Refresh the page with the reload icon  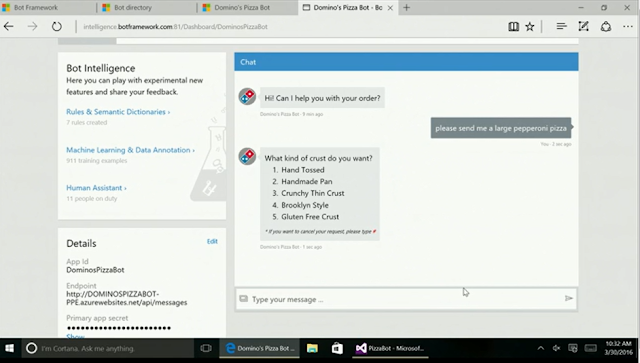(x=57, y=27)
